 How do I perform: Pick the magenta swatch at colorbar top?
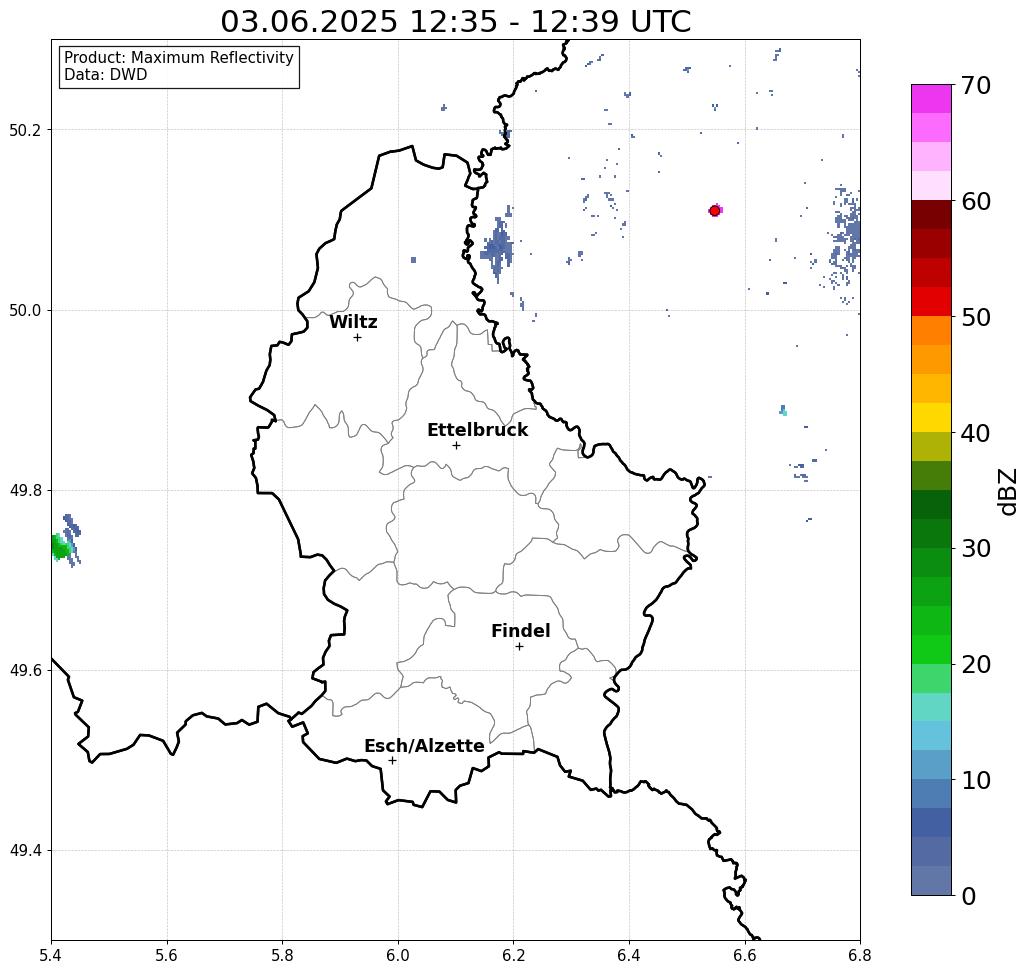(931, 99)
